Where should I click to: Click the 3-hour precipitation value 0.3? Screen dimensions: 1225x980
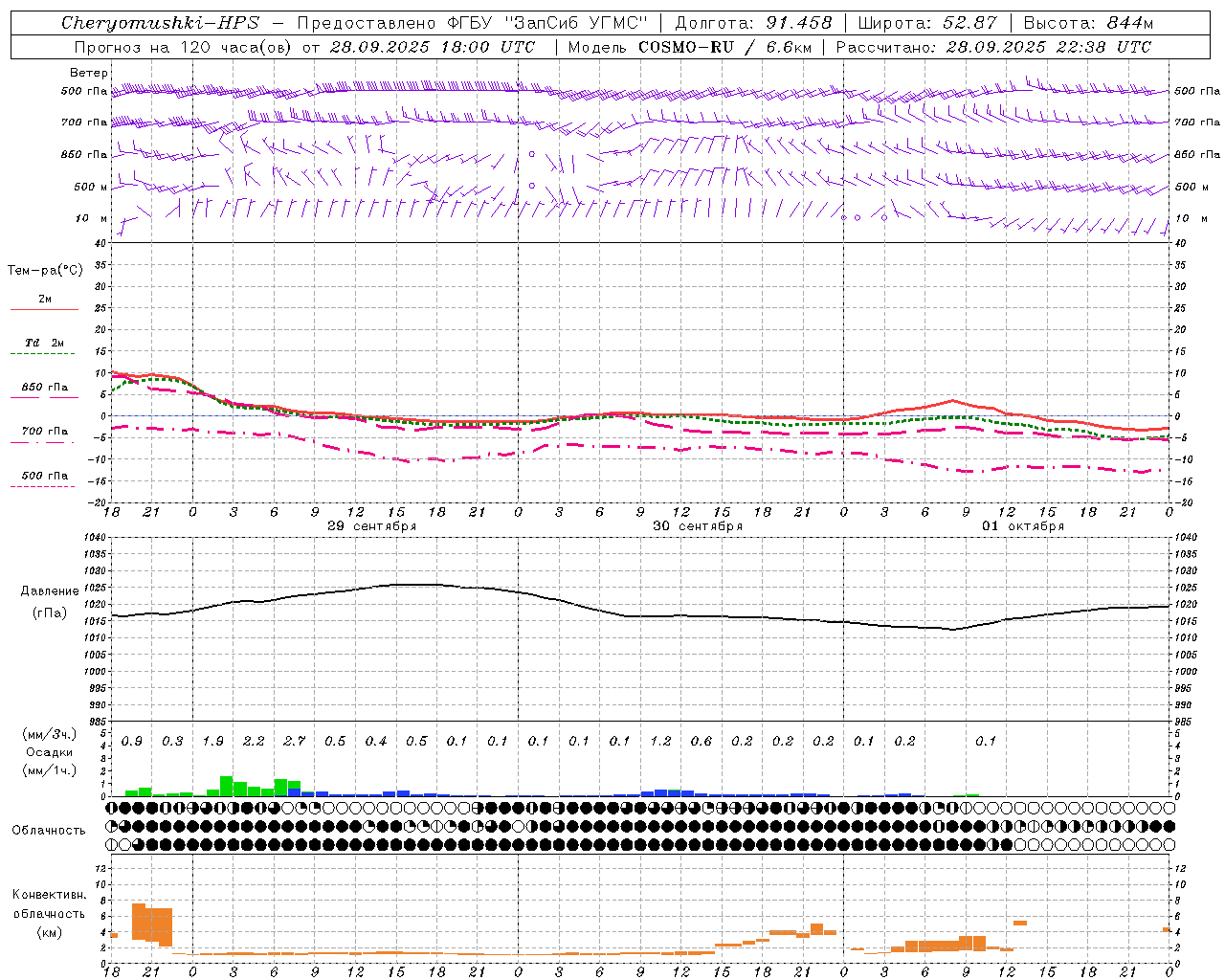click(172, 742)
